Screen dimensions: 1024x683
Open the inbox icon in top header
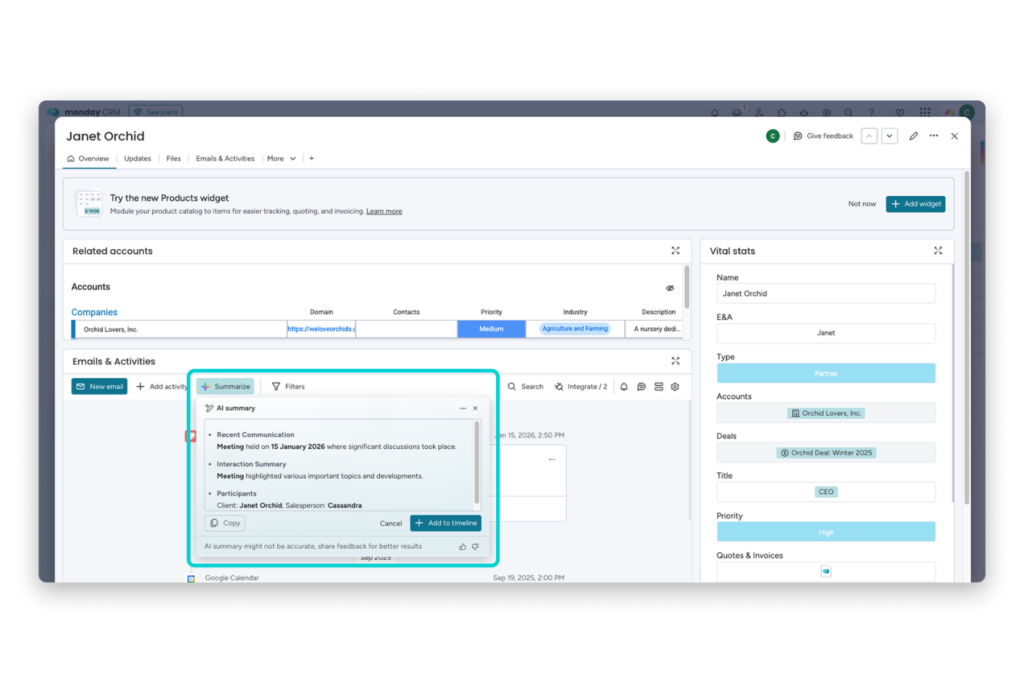point(737,112)
